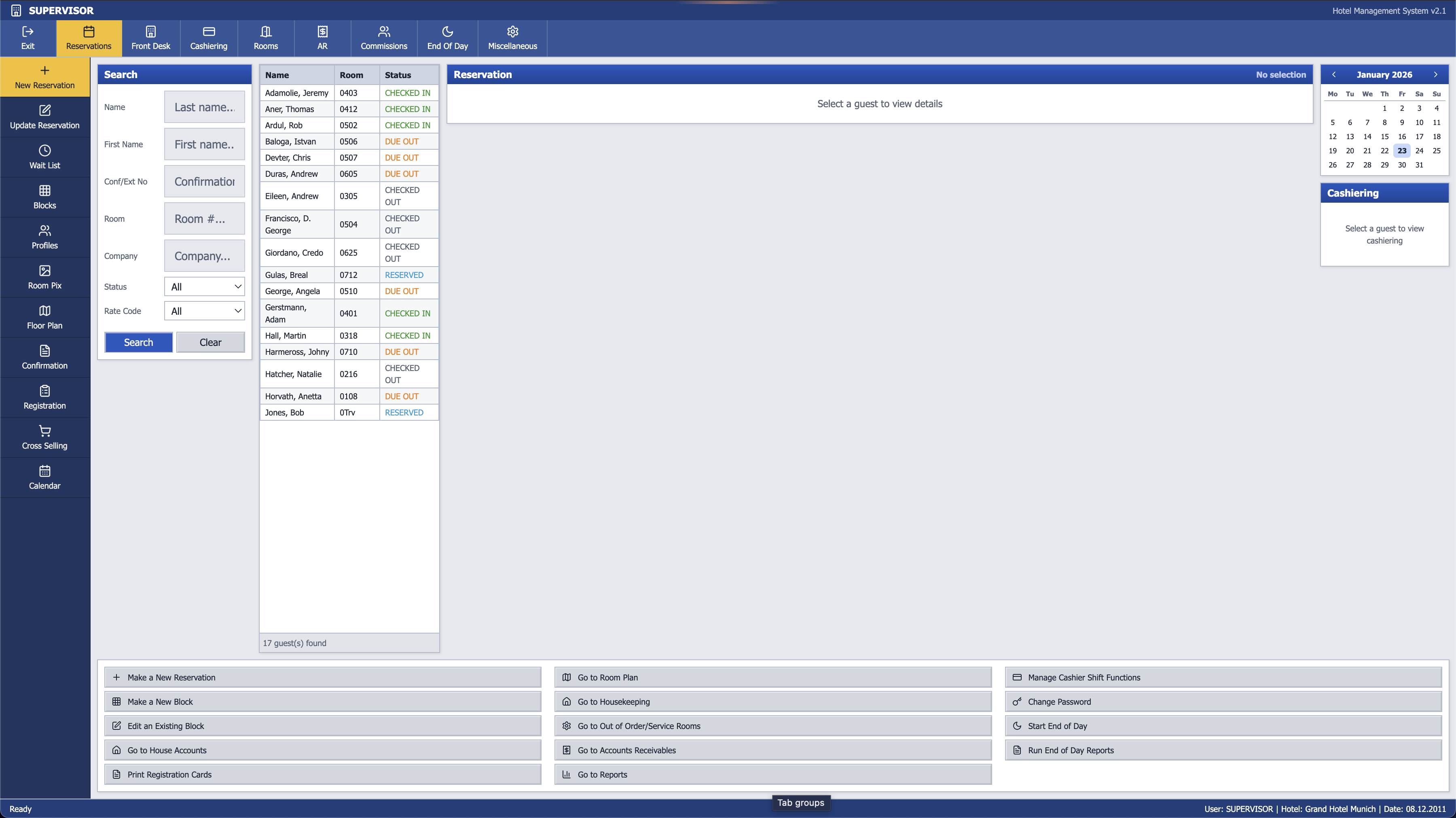Click the Floor Plan map icon

pos(44,311)
